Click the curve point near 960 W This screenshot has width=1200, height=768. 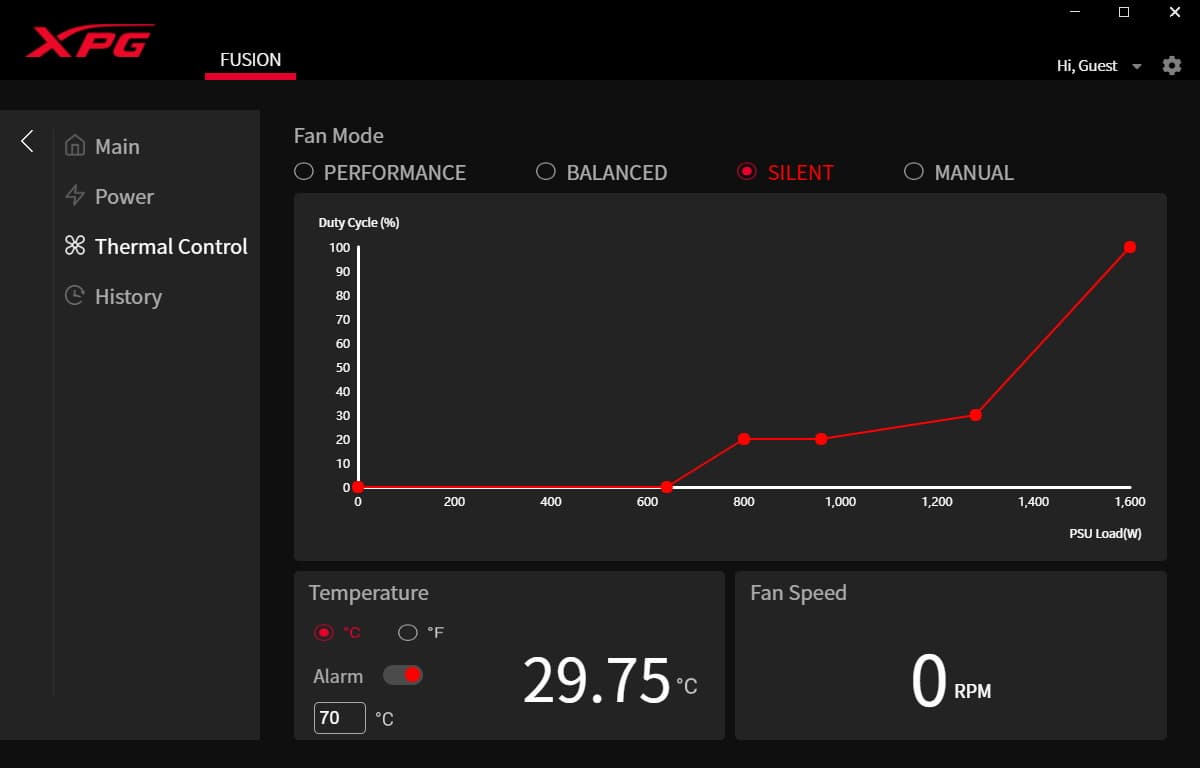(x=821, y=439)
